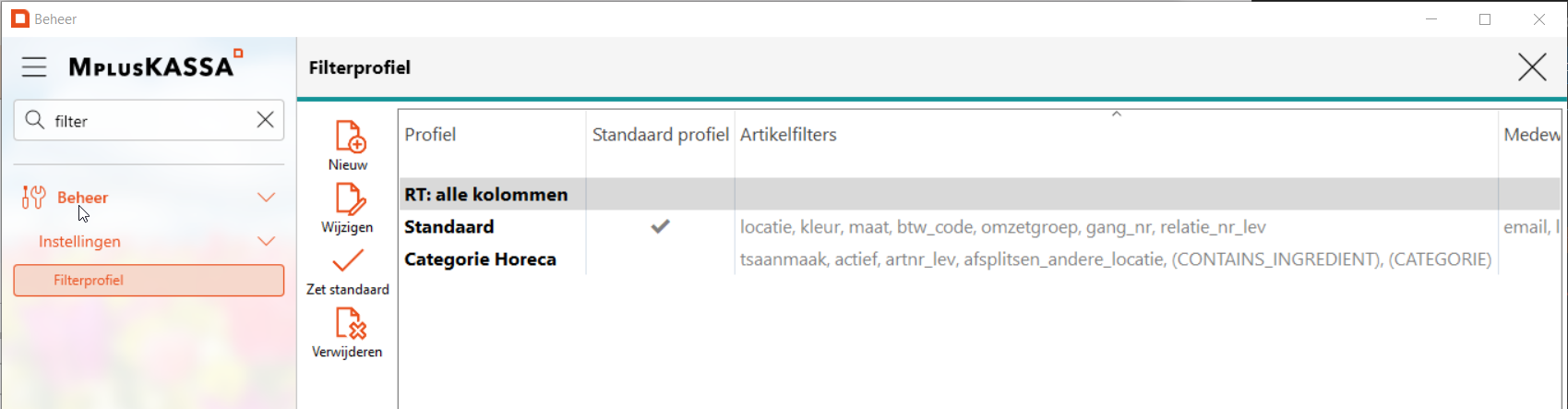
Task: Click the Verwijderen (delete) icon
Action: tap(350, 324)
